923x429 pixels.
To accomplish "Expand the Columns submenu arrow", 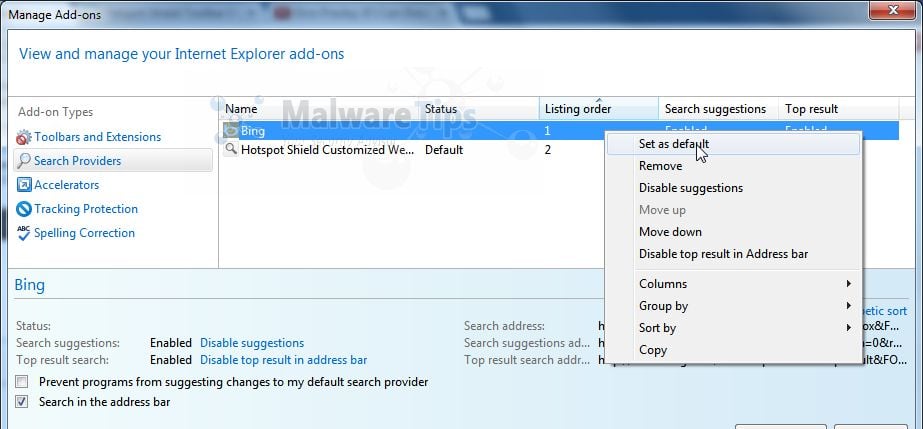I will (849, 284).
